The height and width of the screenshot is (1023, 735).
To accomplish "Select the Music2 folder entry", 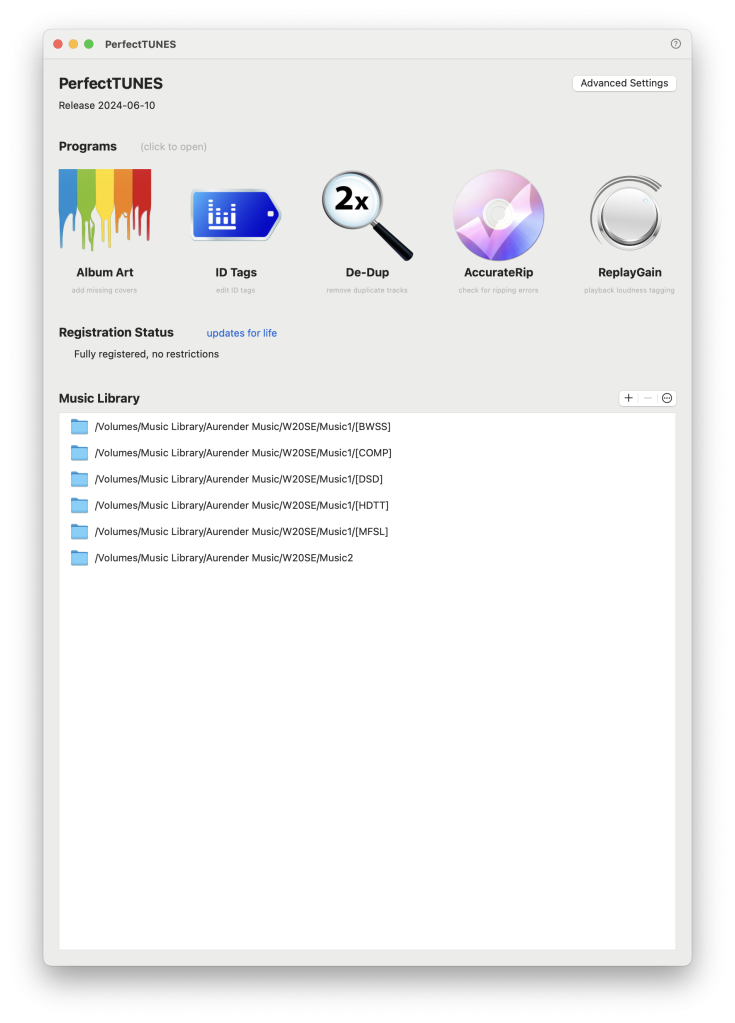I will click(x=223, y=558).
